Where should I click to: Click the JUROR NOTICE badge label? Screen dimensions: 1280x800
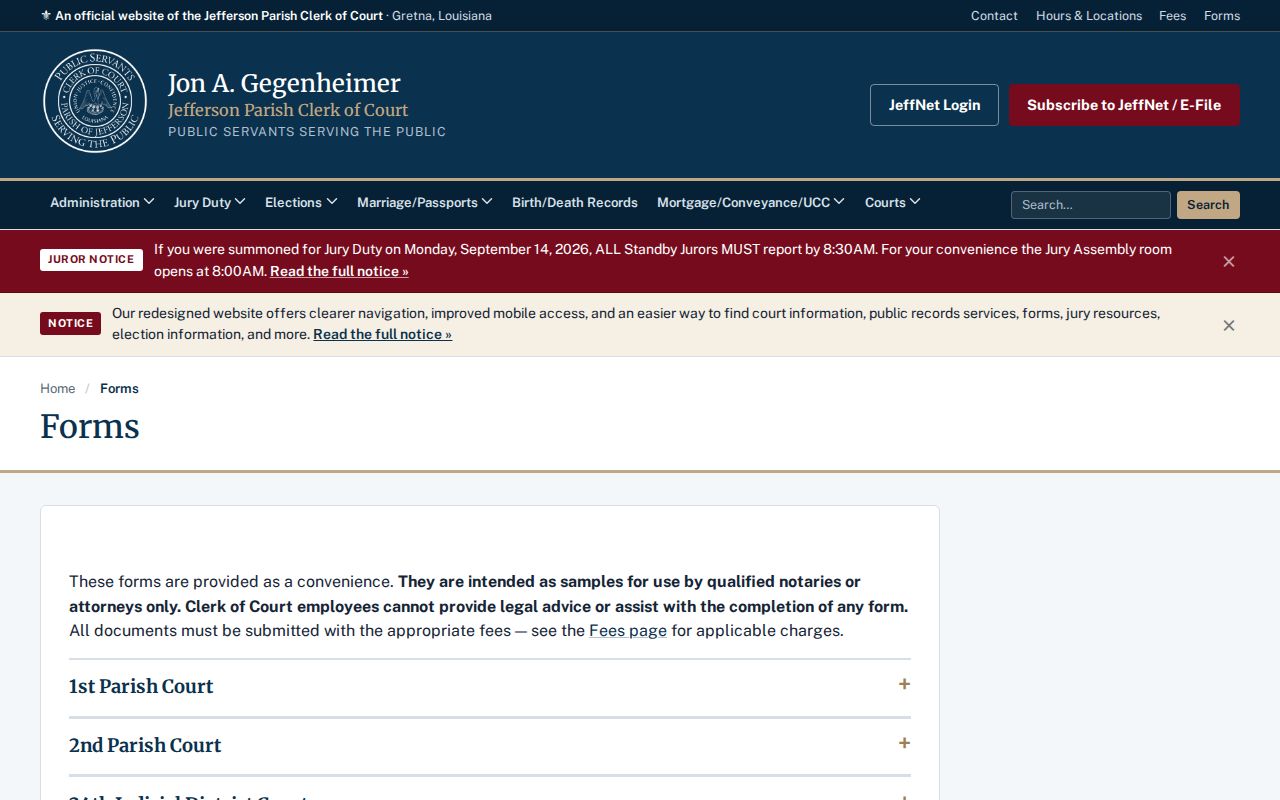[x=91, y=260]
